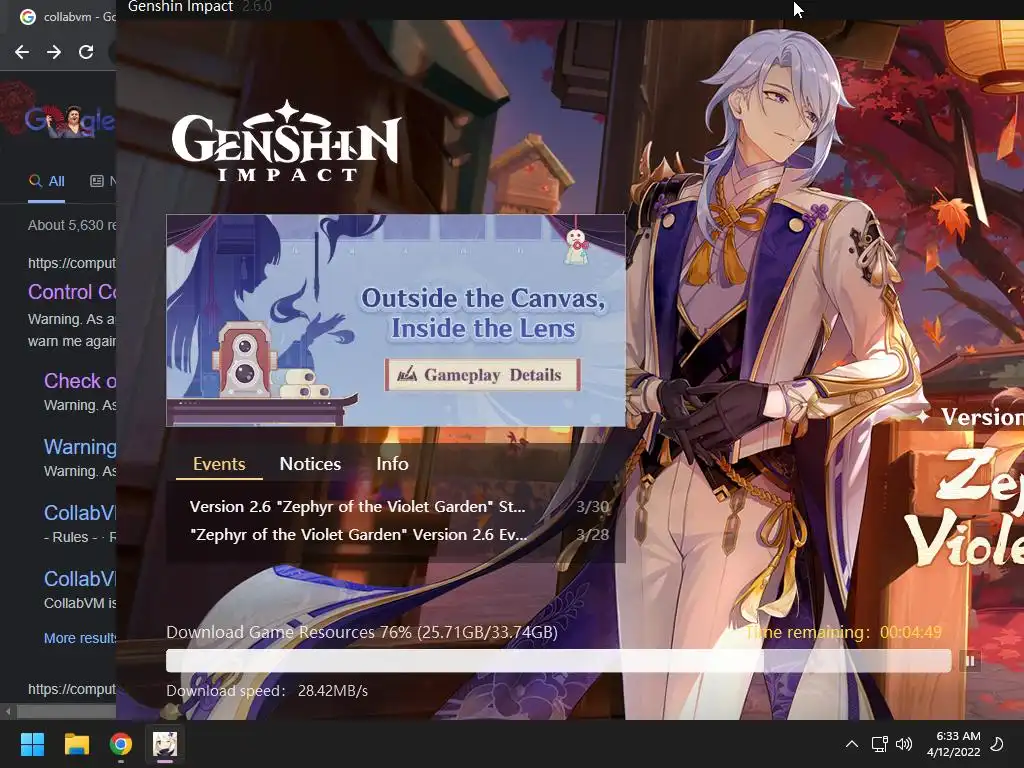The height and width of the screenshot is (768, 1024).
Task: Click Chrome's back arrow
Action: (22, 52)
